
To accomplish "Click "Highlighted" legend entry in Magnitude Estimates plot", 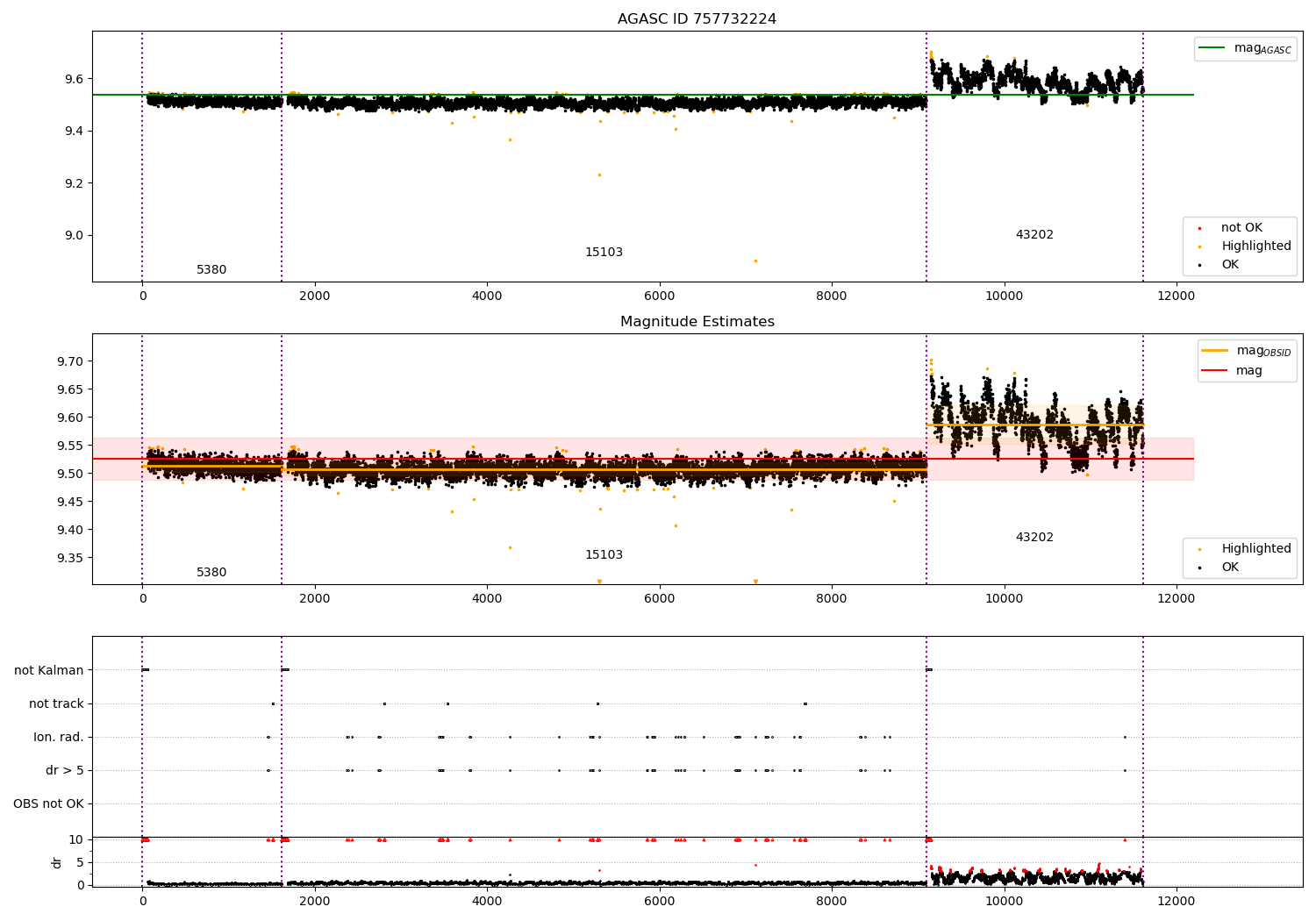I will tap(1245, 549).
